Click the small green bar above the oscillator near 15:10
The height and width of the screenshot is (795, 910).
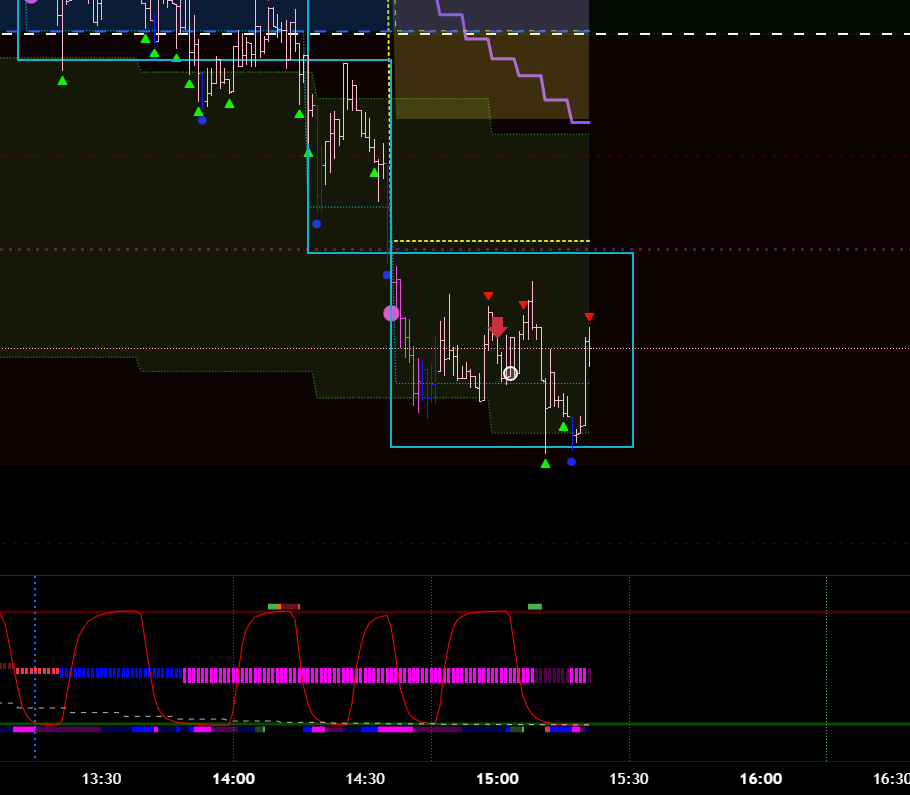click(x=535, y=606)
